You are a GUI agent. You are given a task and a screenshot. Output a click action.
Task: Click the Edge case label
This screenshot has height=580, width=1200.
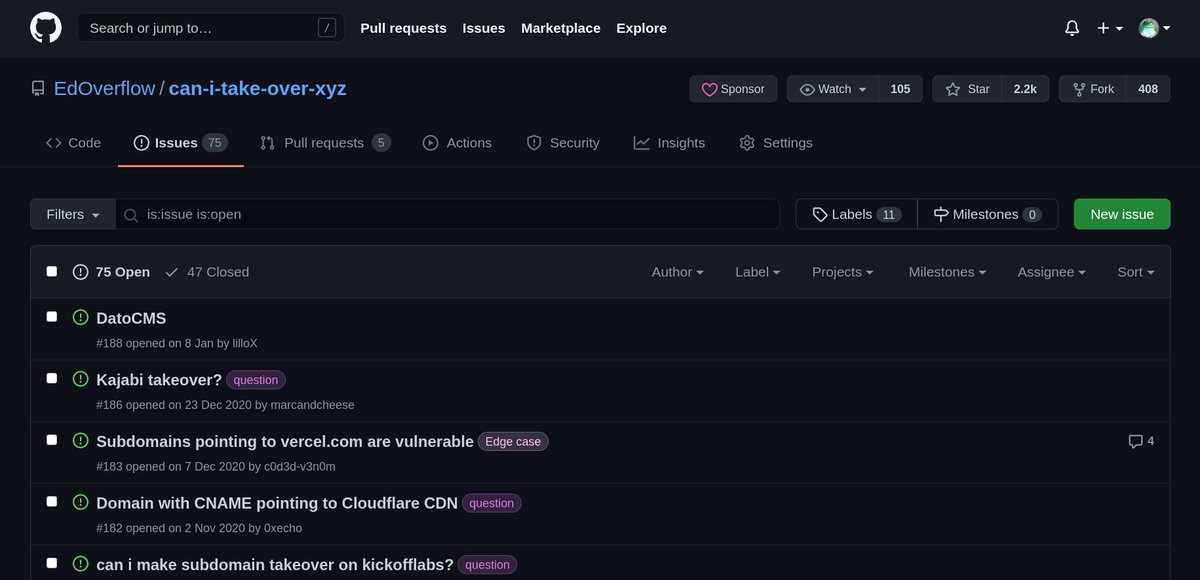pyautogui.click(x=513, y=441)
